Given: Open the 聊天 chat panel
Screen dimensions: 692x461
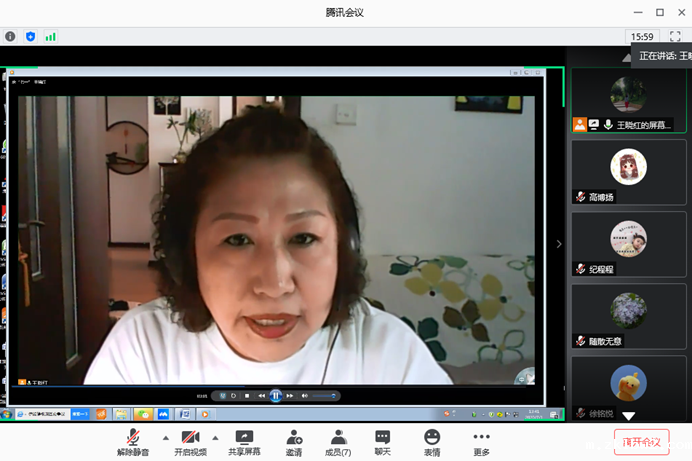Looking at the screenshot, I should (382, 442).
